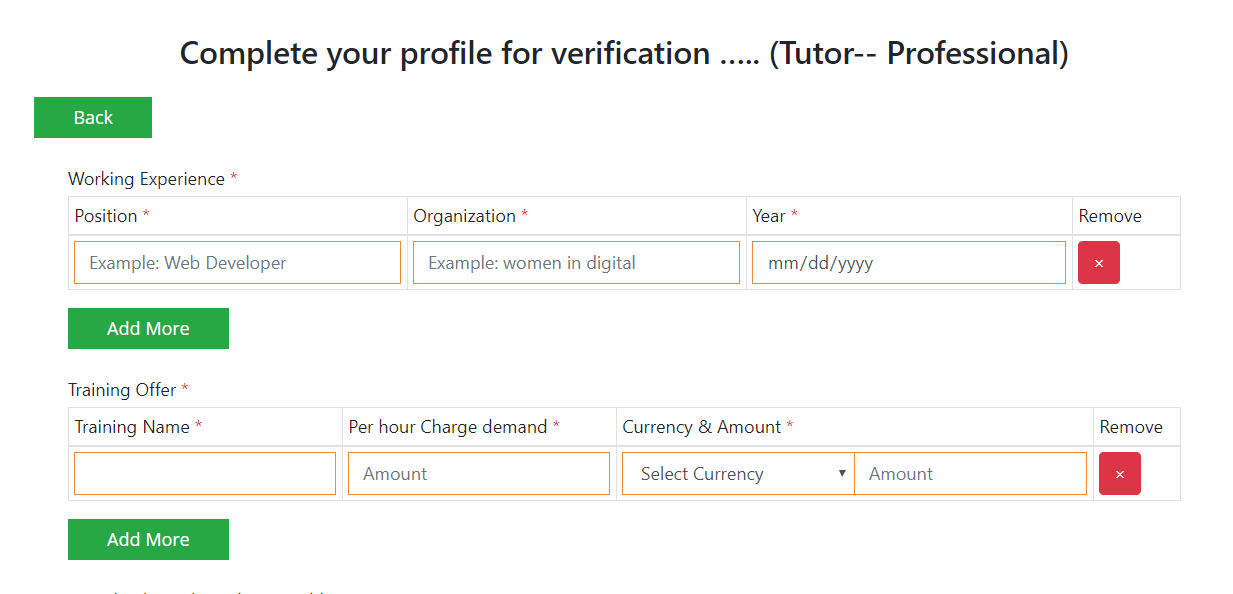The image size is (1233, 594).
Task: Focus the empty Training Name input
Action: [205, 474]
